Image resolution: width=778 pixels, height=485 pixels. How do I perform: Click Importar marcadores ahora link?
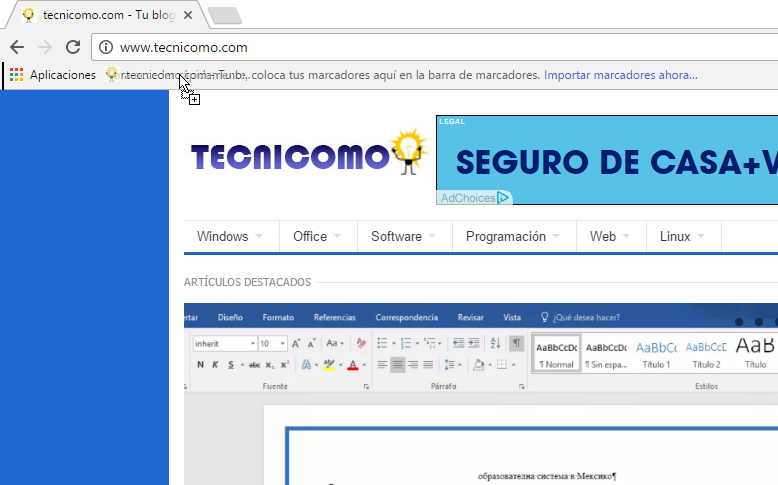[621, 75]
